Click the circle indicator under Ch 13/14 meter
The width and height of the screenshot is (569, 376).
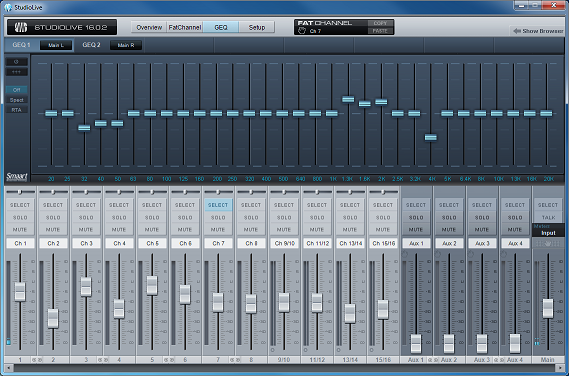click(339, 350)
